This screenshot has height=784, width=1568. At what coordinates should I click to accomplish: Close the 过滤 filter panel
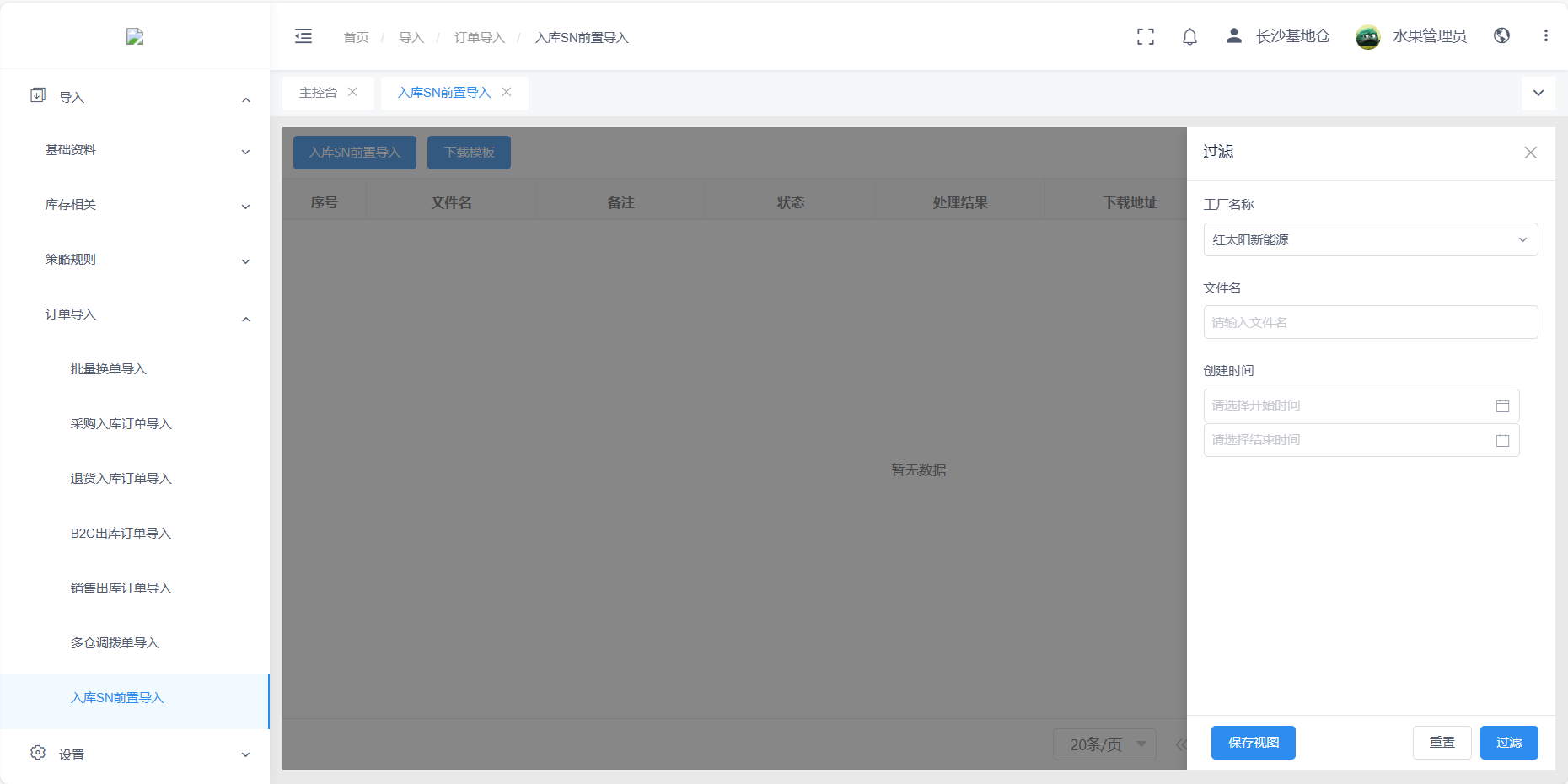[1530, 153]
